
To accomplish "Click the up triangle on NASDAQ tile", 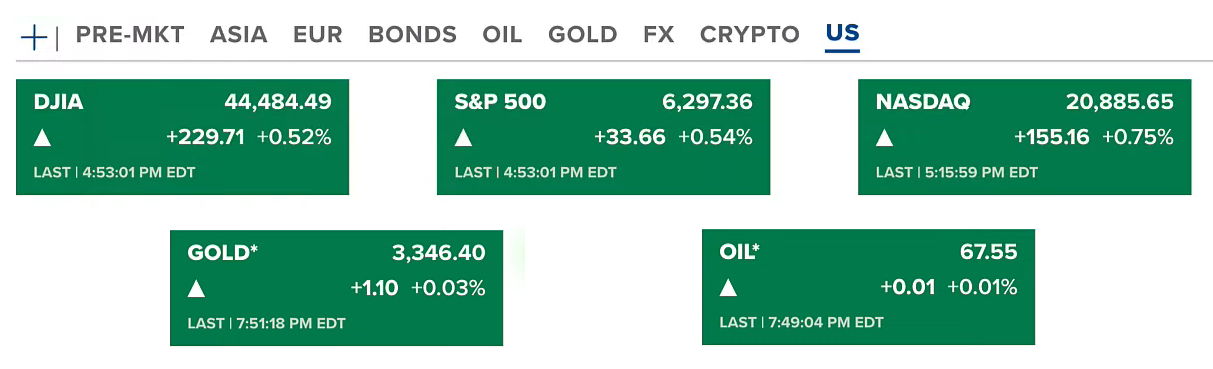I will (884, 138).
